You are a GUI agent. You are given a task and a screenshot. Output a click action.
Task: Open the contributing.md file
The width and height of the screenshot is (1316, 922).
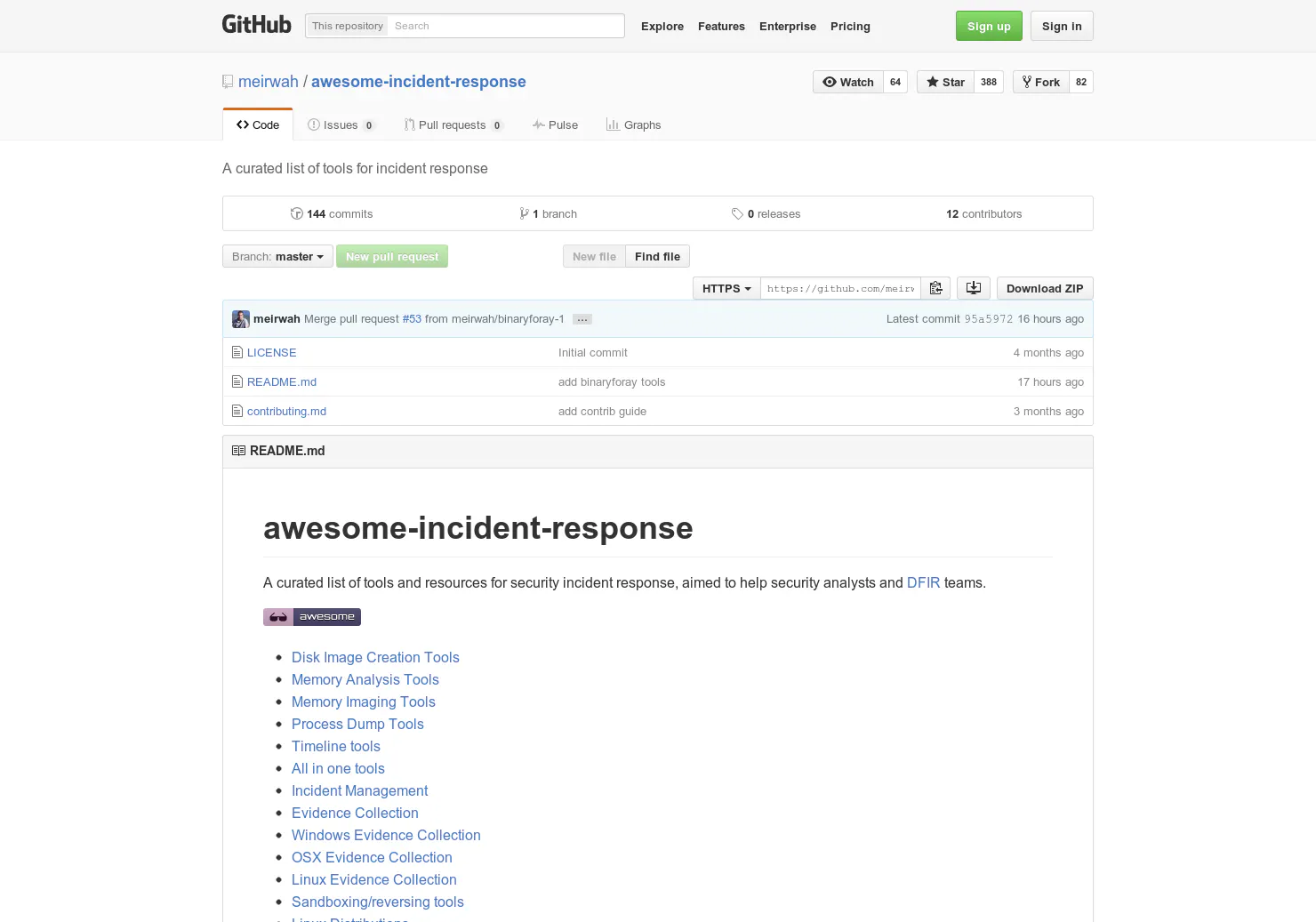tap(286, 412)
